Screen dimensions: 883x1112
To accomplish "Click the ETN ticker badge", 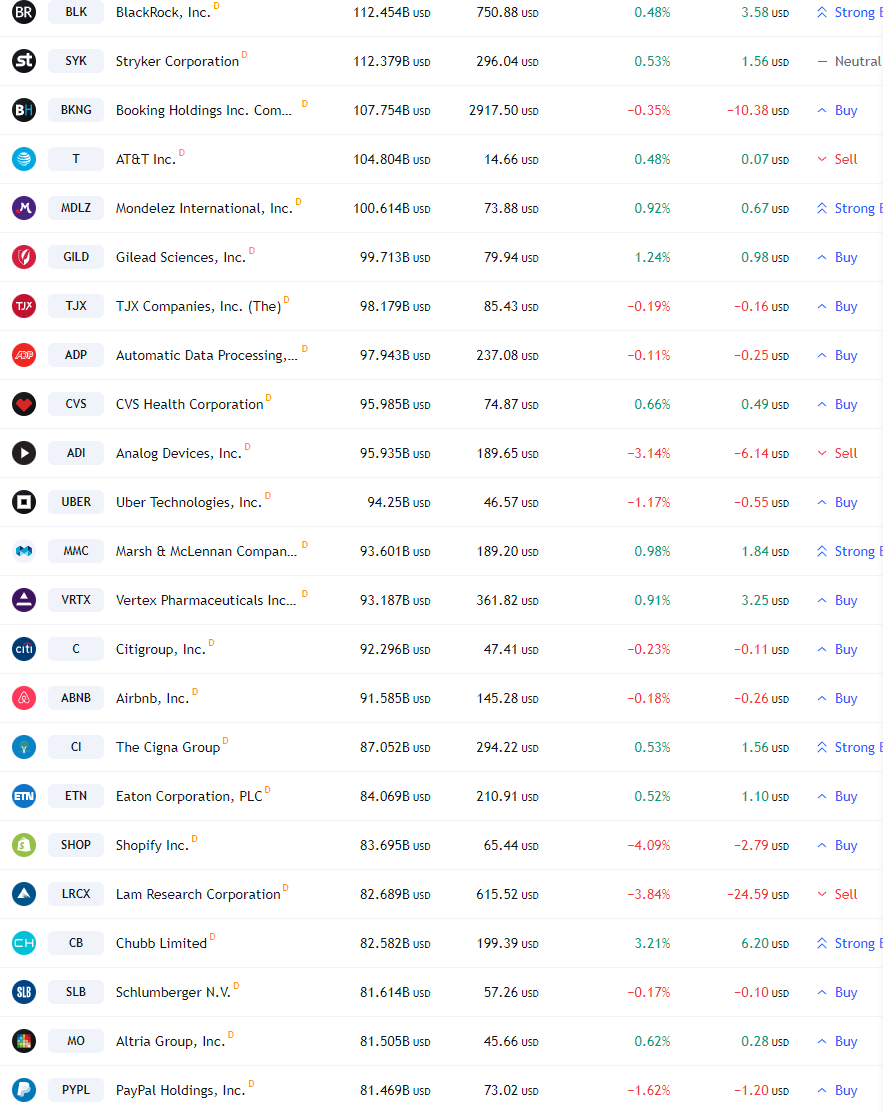I will (x=76, y=796).
